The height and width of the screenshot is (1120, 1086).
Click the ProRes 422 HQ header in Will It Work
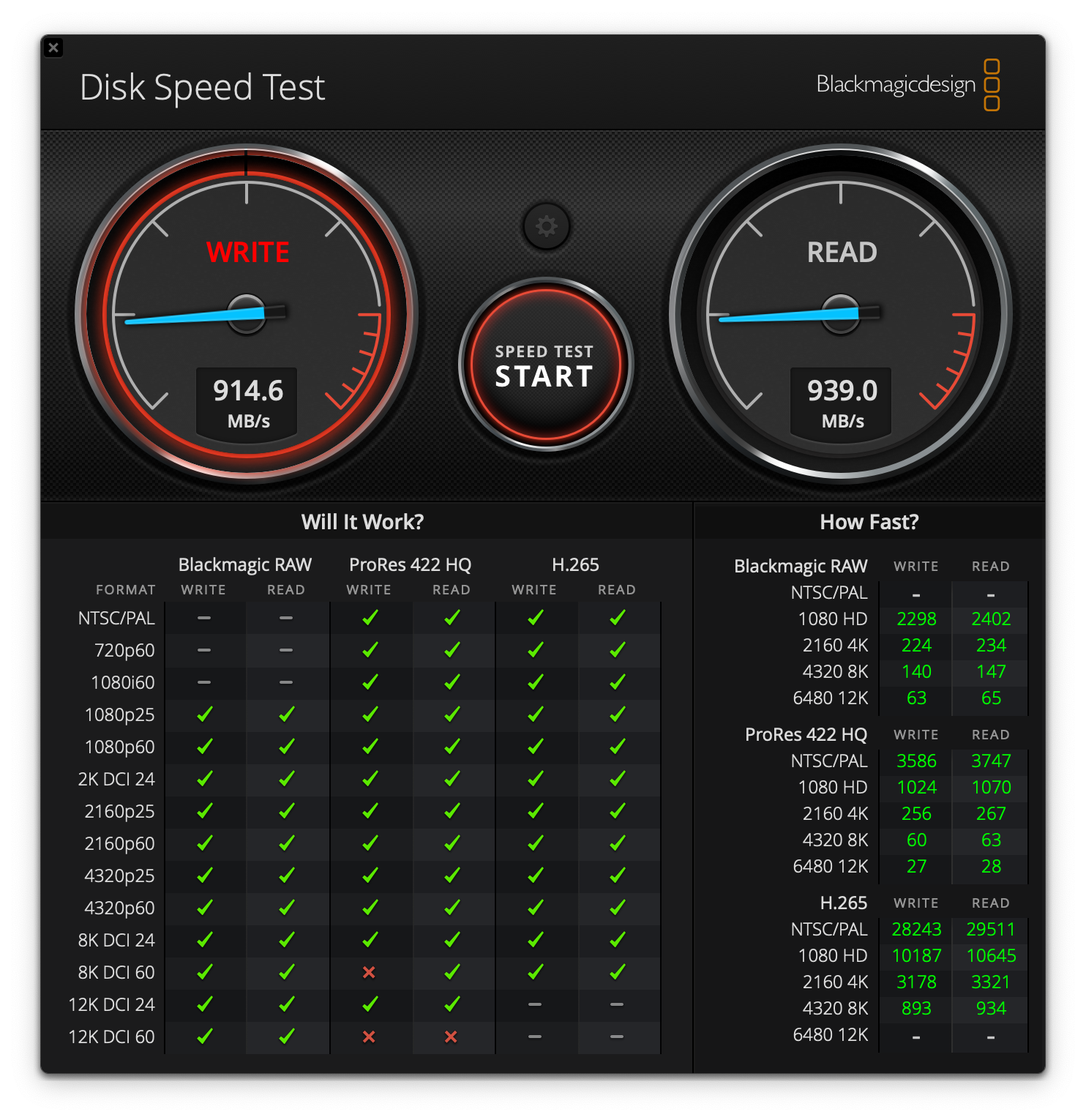click(410, 565)
